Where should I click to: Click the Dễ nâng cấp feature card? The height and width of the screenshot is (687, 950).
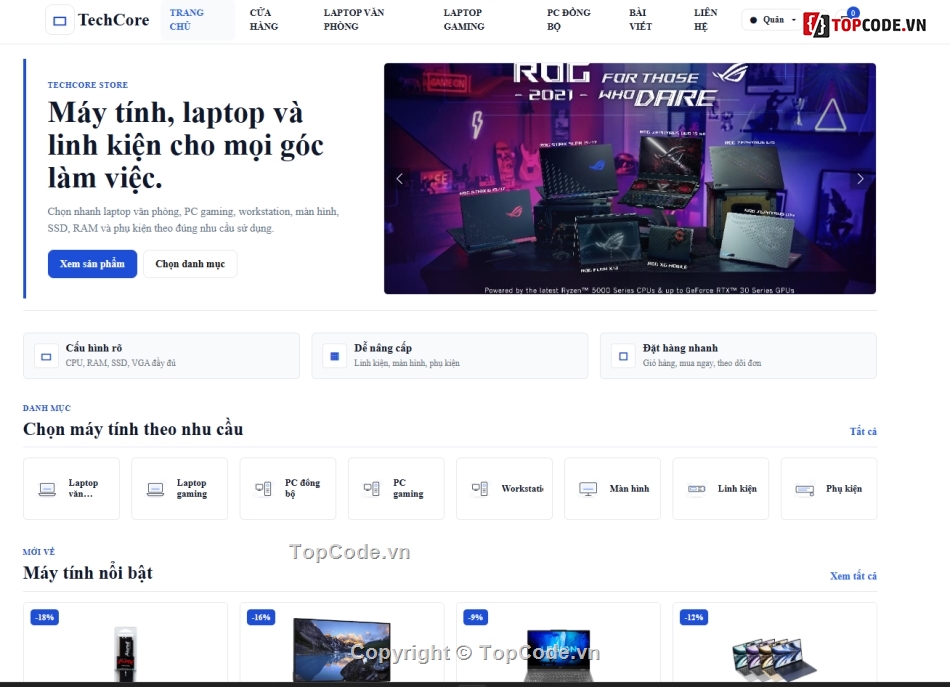[x=450, y=356]
